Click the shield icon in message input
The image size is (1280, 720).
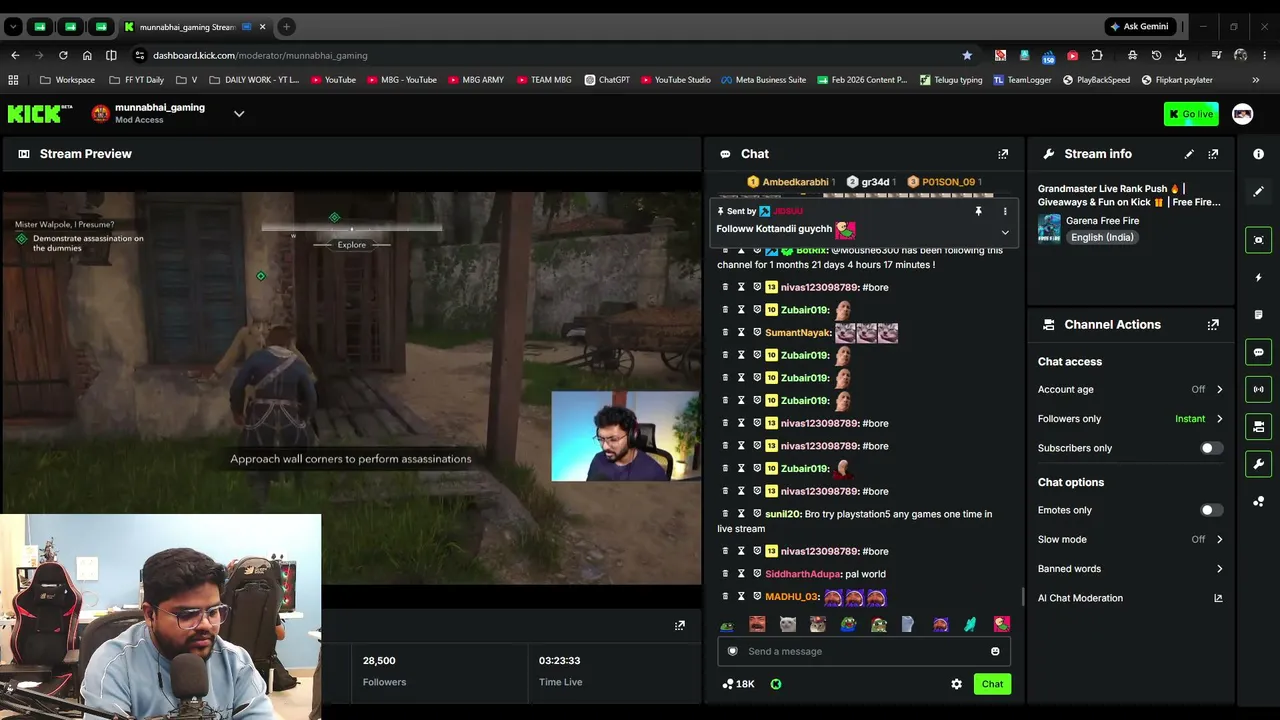click(x=732, y=652)
